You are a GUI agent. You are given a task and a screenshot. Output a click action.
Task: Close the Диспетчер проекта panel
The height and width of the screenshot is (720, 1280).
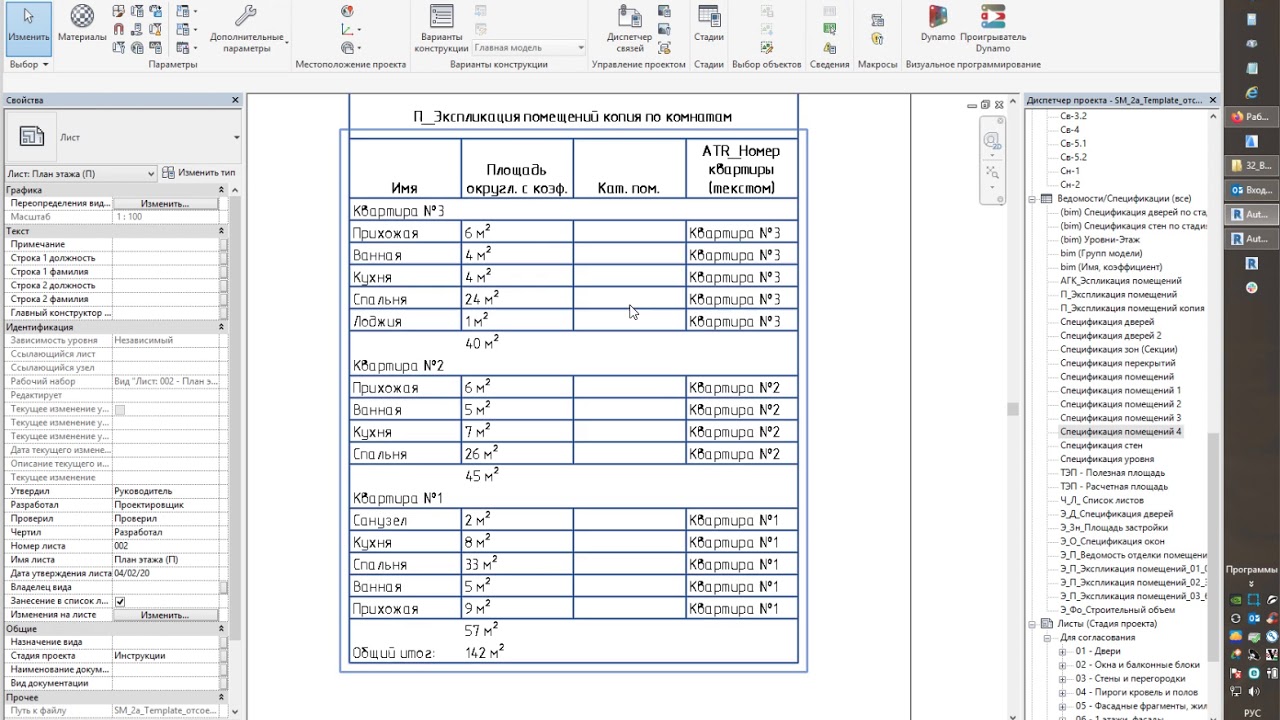tap(1213, 100)
